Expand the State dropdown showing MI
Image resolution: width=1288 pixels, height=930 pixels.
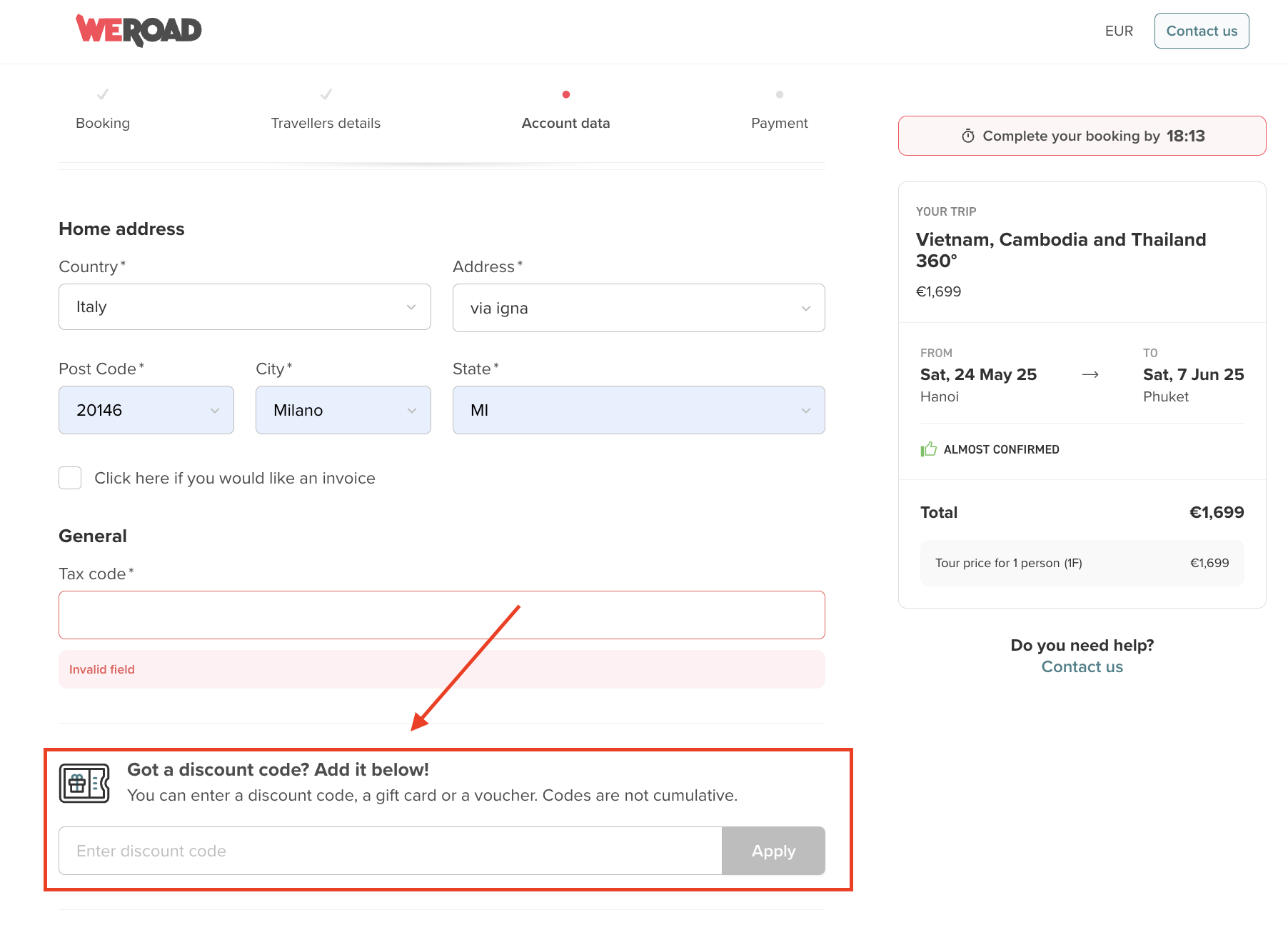pyautogui.click(x=638, y=410)
